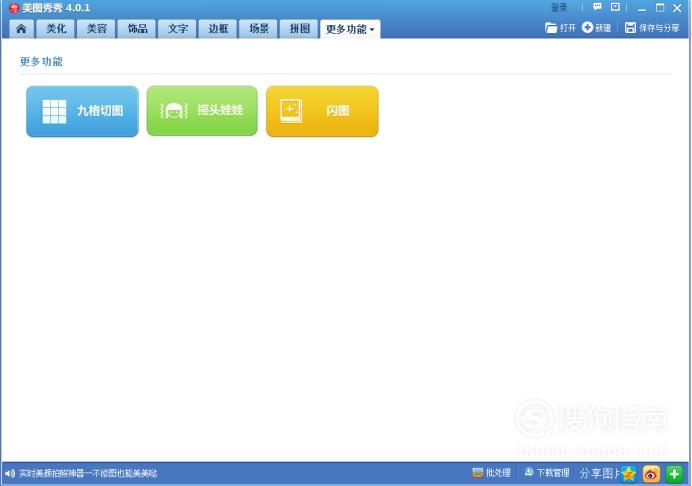Open the 饰品 tab
This screenshot has width=692, height=486.
137,29
